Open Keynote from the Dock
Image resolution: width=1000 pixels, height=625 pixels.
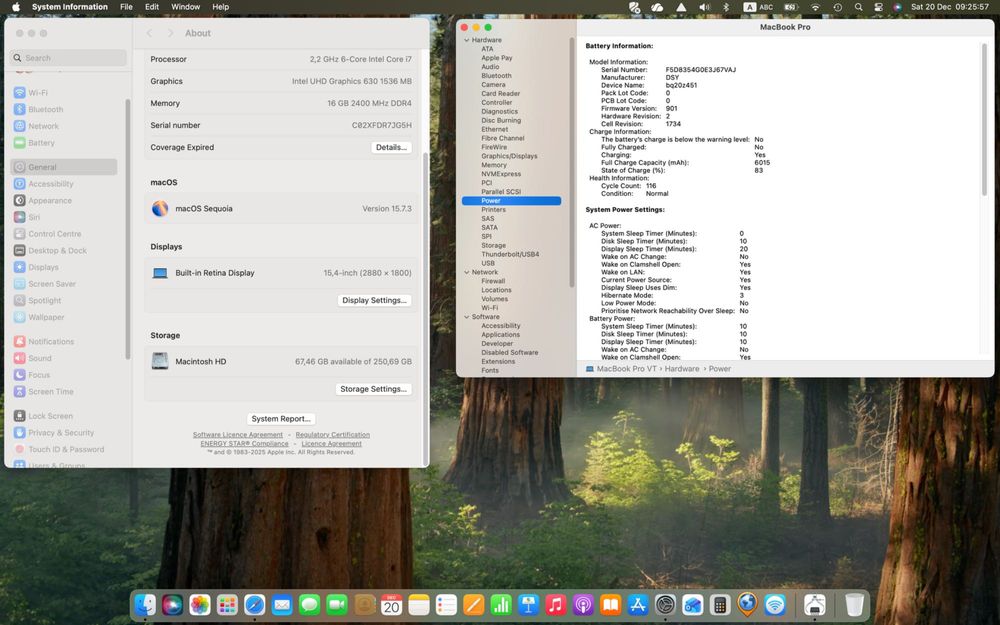tap(529, 604)
